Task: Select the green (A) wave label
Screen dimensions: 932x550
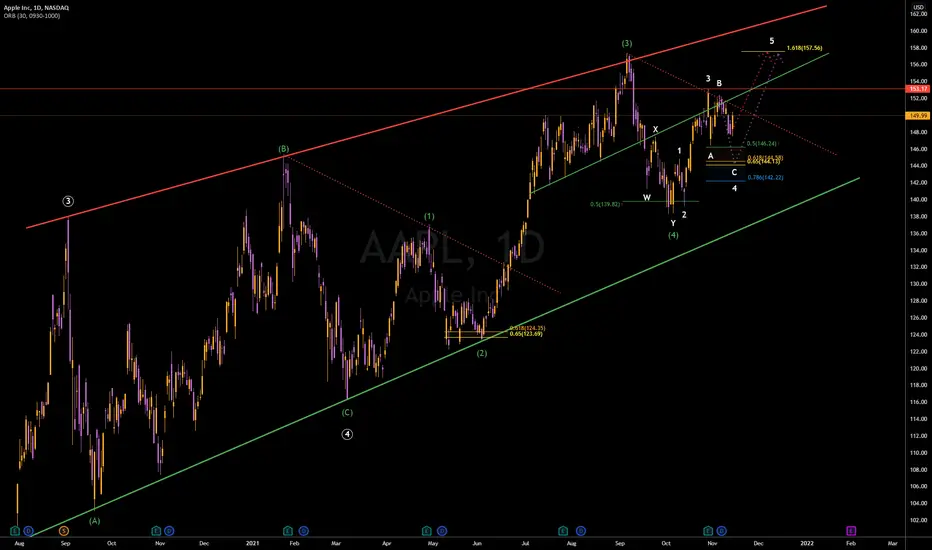Action: click(95, 521)
